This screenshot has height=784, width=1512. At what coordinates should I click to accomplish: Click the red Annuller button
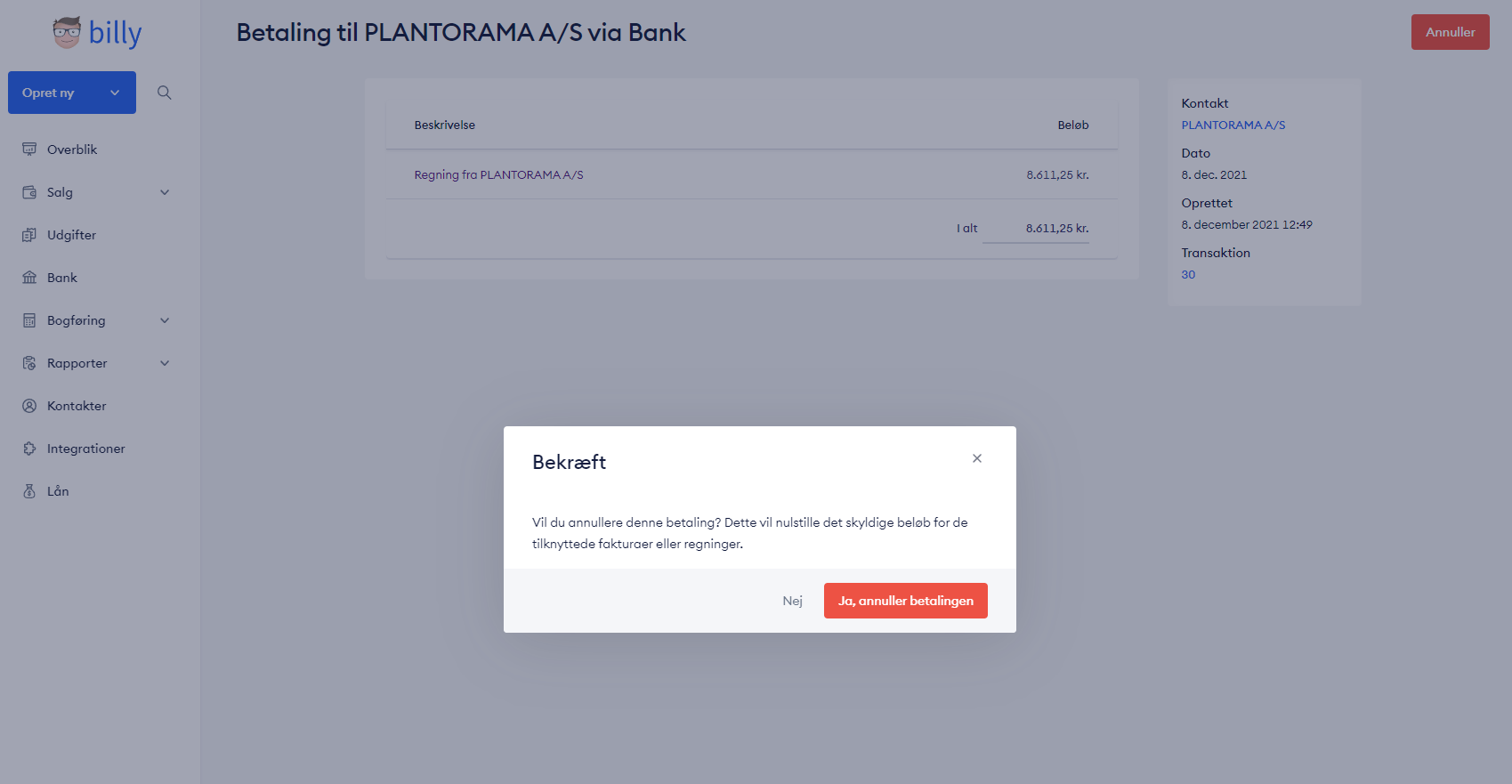[1451, 32]
